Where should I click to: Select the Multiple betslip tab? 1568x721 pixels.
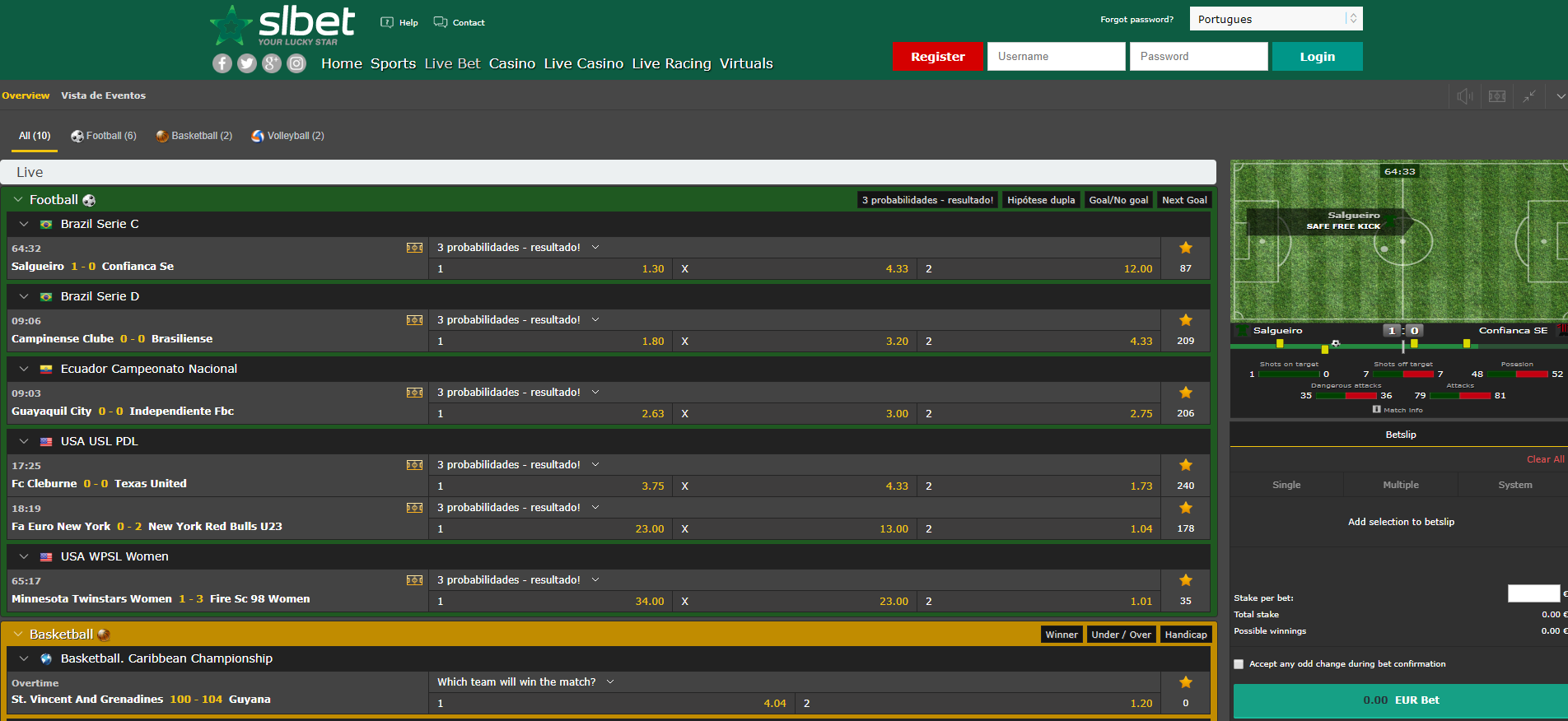click(1401, 485)
